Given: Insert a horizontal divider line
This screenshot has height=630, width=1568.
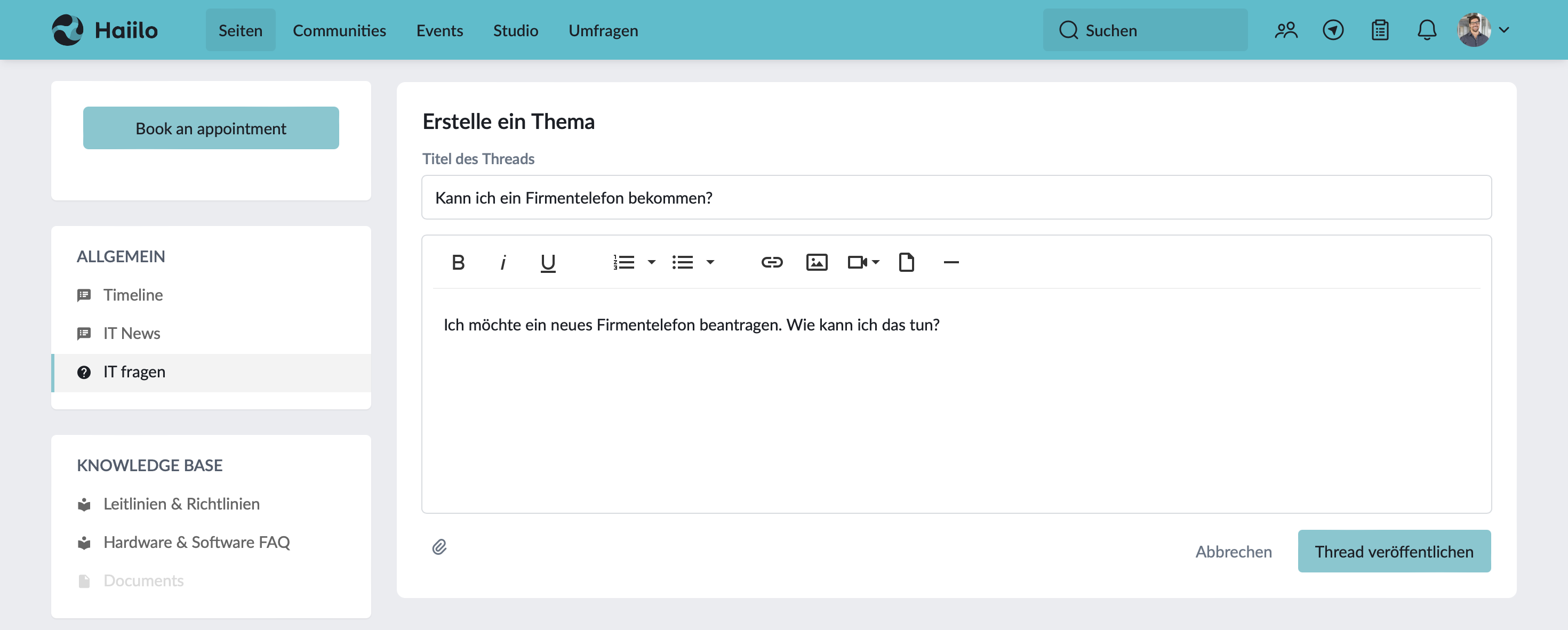Looking at the screenshot, I should tap(951, 262).
